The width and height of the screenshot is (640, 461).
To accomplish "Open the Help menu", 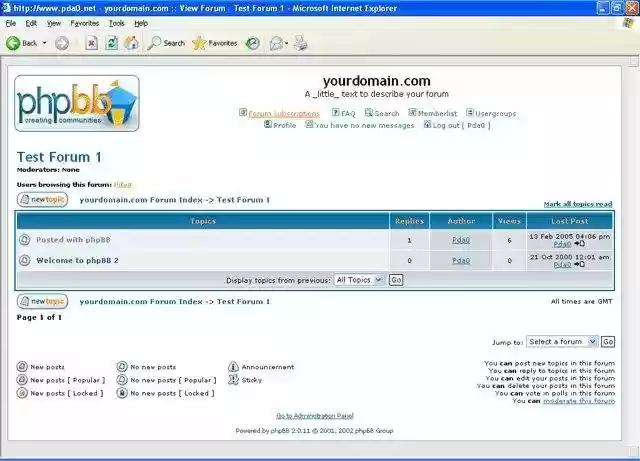I will [141, 23].
